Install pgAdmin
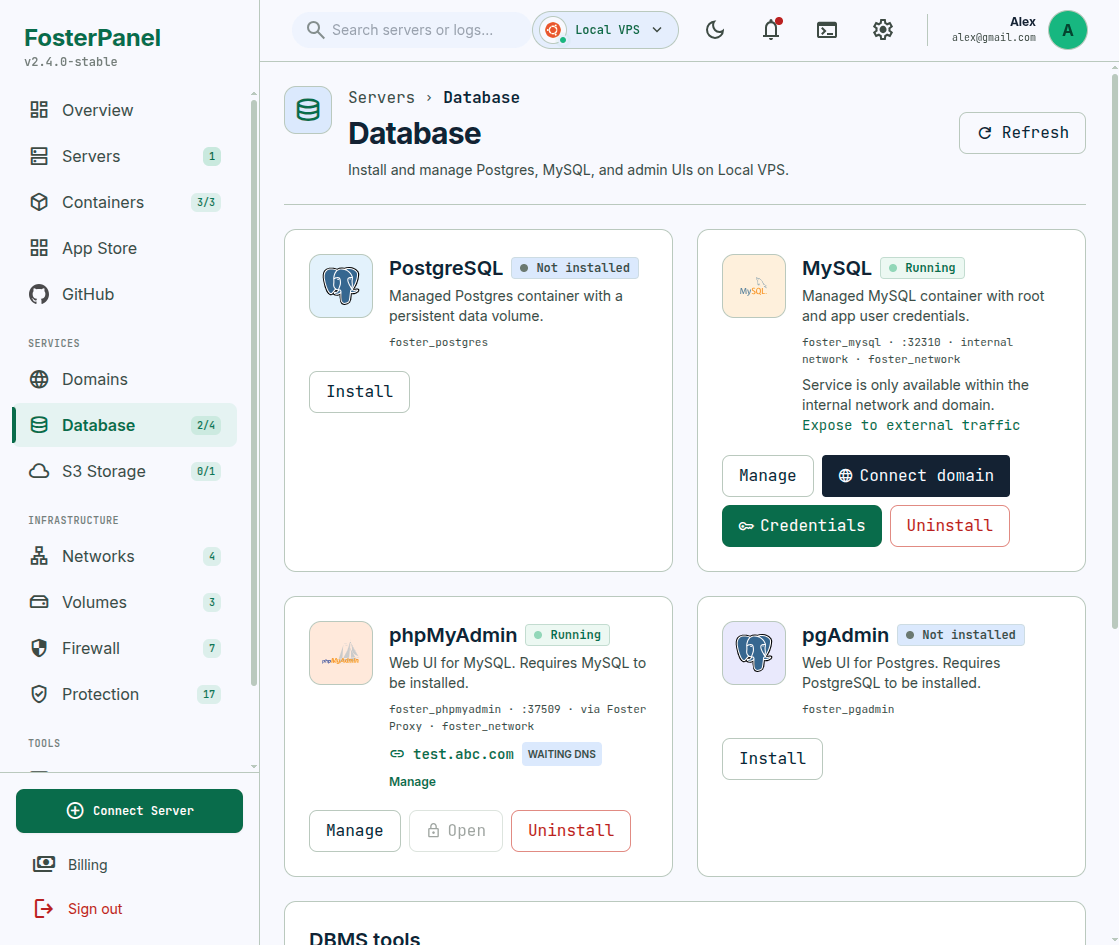 click(772, 759)
